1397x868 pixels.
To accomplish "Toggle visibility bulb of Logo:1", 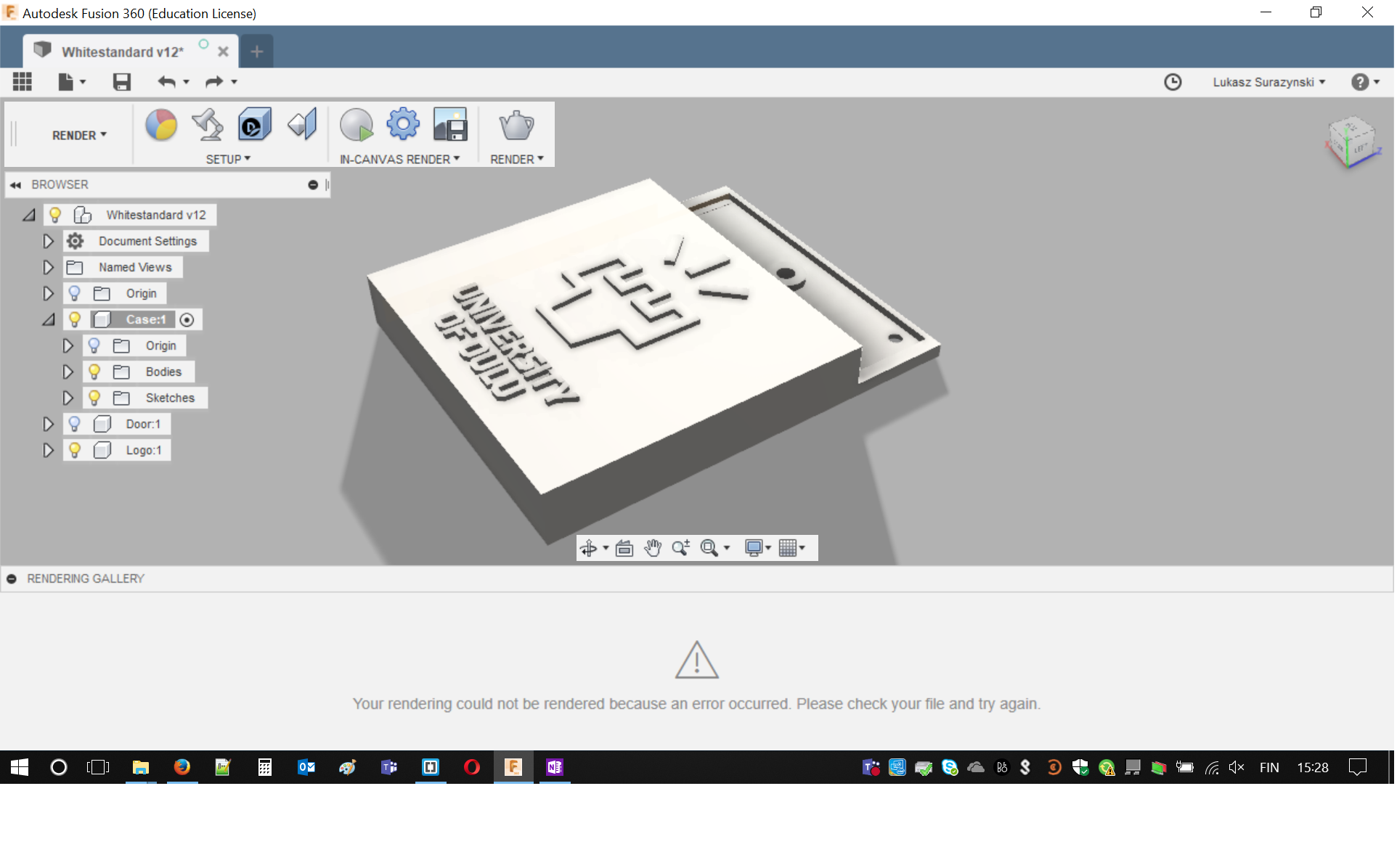I will [x=74, y=450].
